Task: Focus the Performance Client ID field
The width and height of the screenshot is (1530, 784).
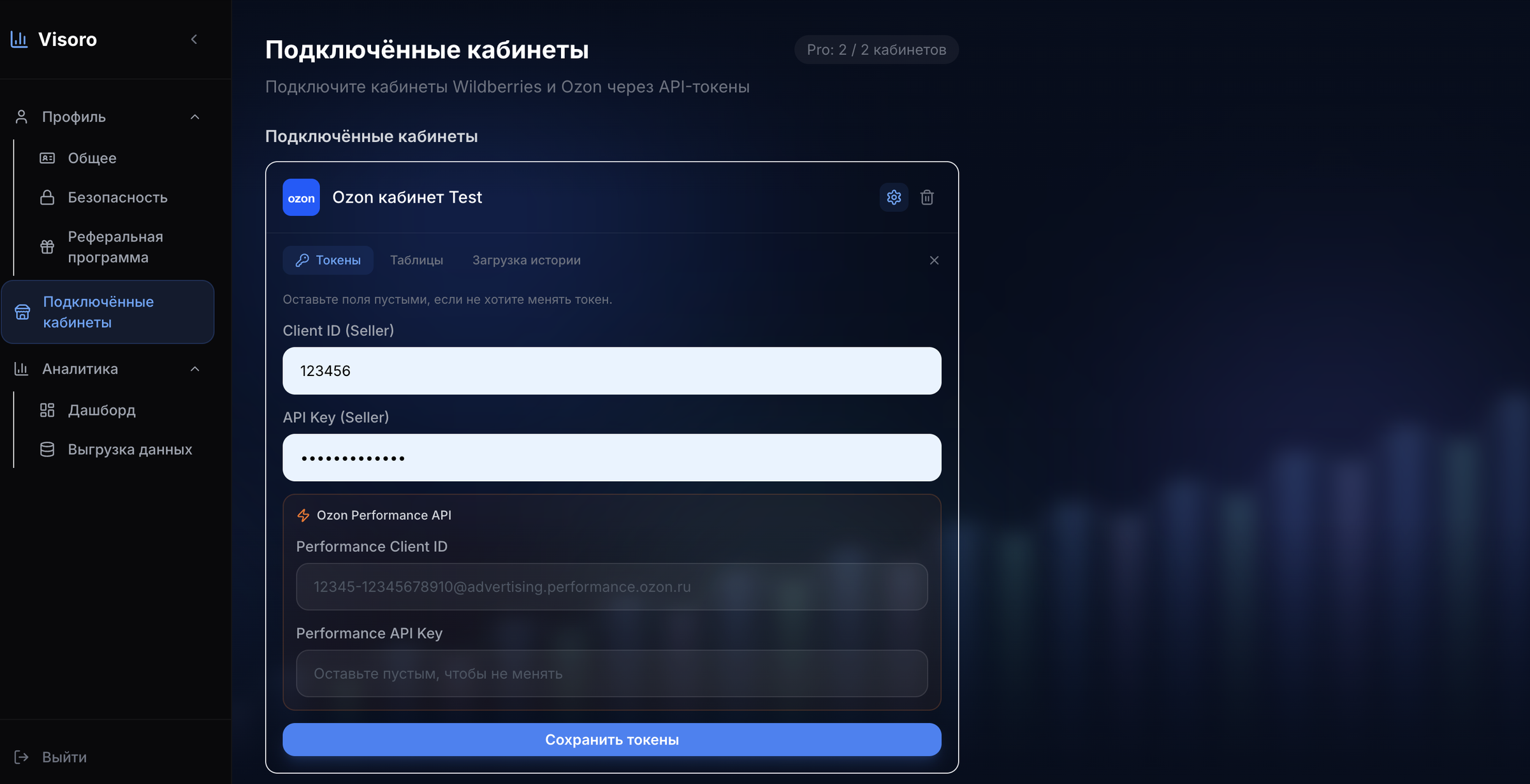Action: point(612,587)
